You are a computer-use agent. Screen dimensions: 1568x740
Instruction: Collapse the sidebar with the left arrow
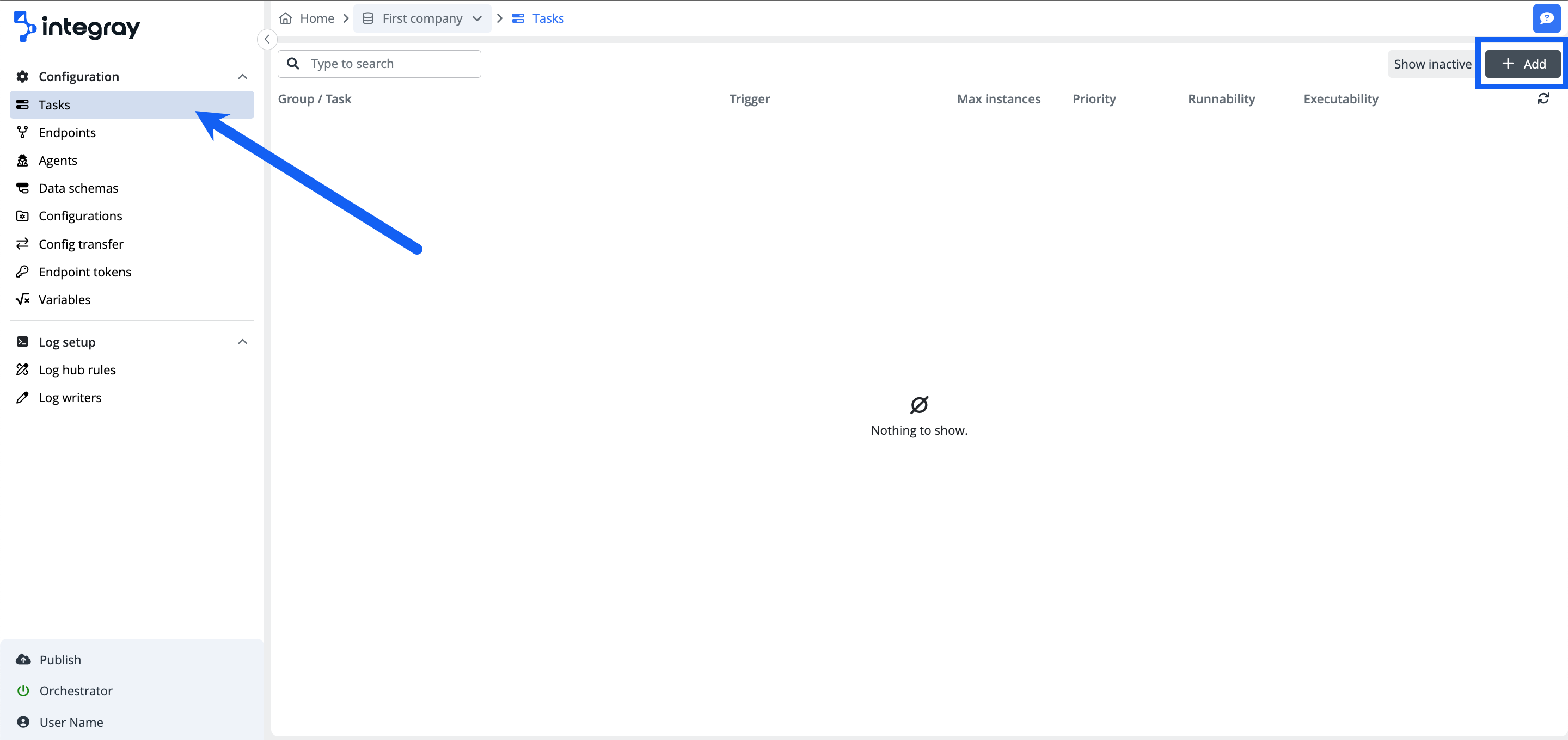pos(267,39)
